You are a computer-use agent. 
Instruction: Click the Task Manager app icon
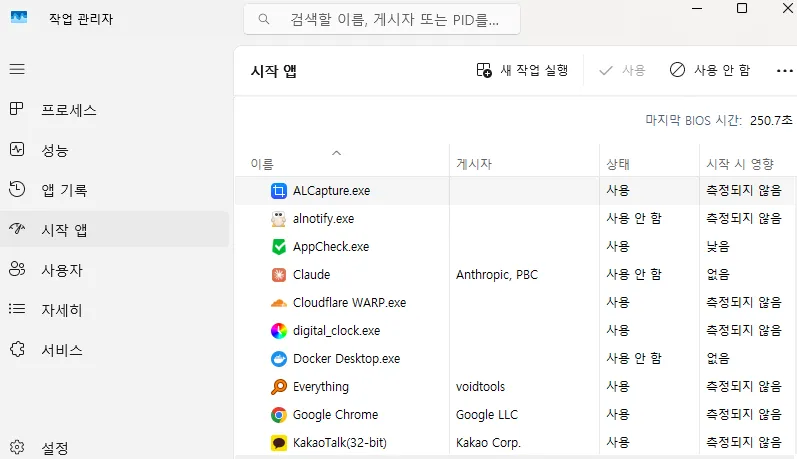(x=19, y=17)
